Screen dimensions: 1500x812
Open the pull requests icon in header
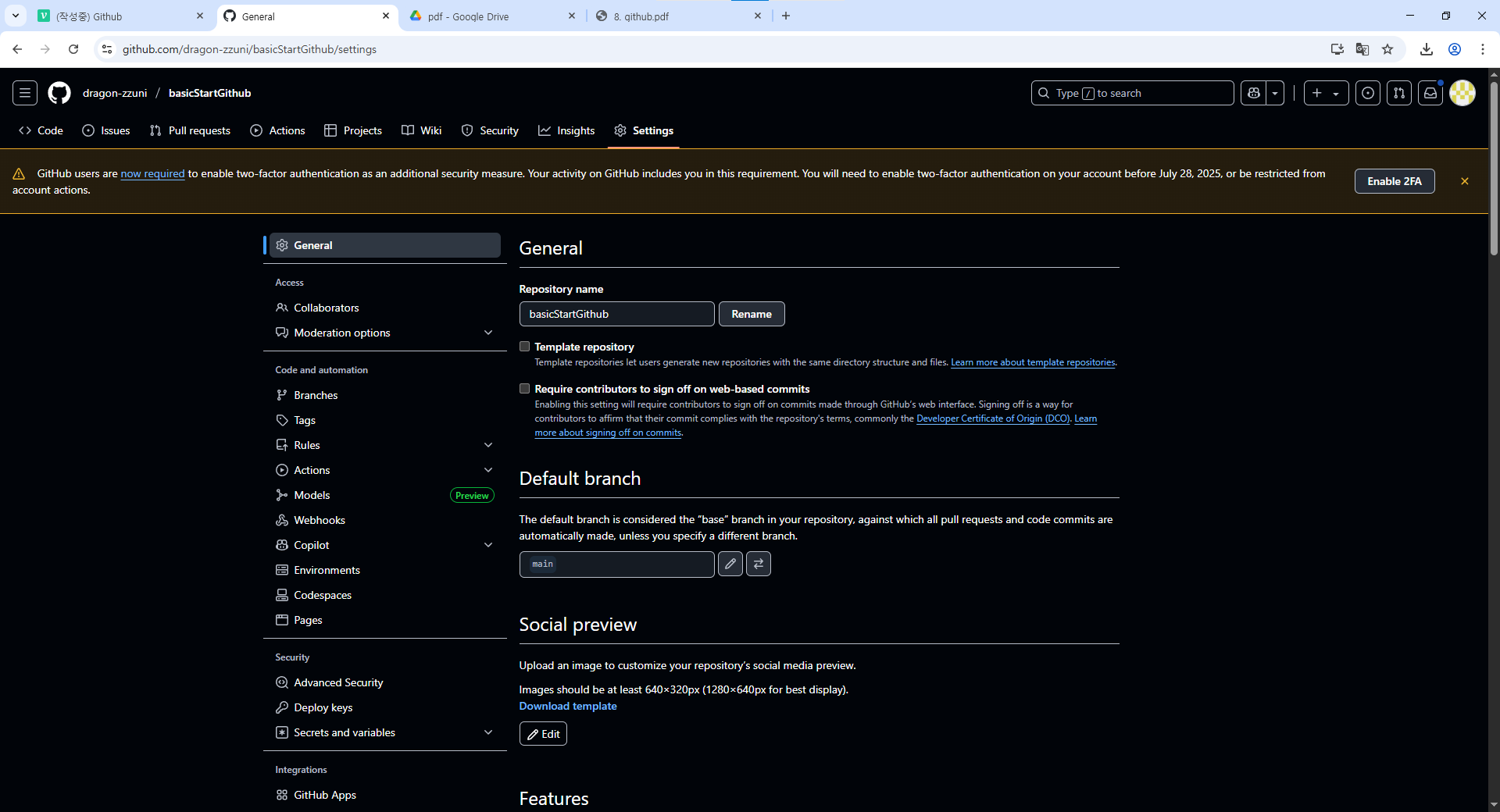point(1399,93)
